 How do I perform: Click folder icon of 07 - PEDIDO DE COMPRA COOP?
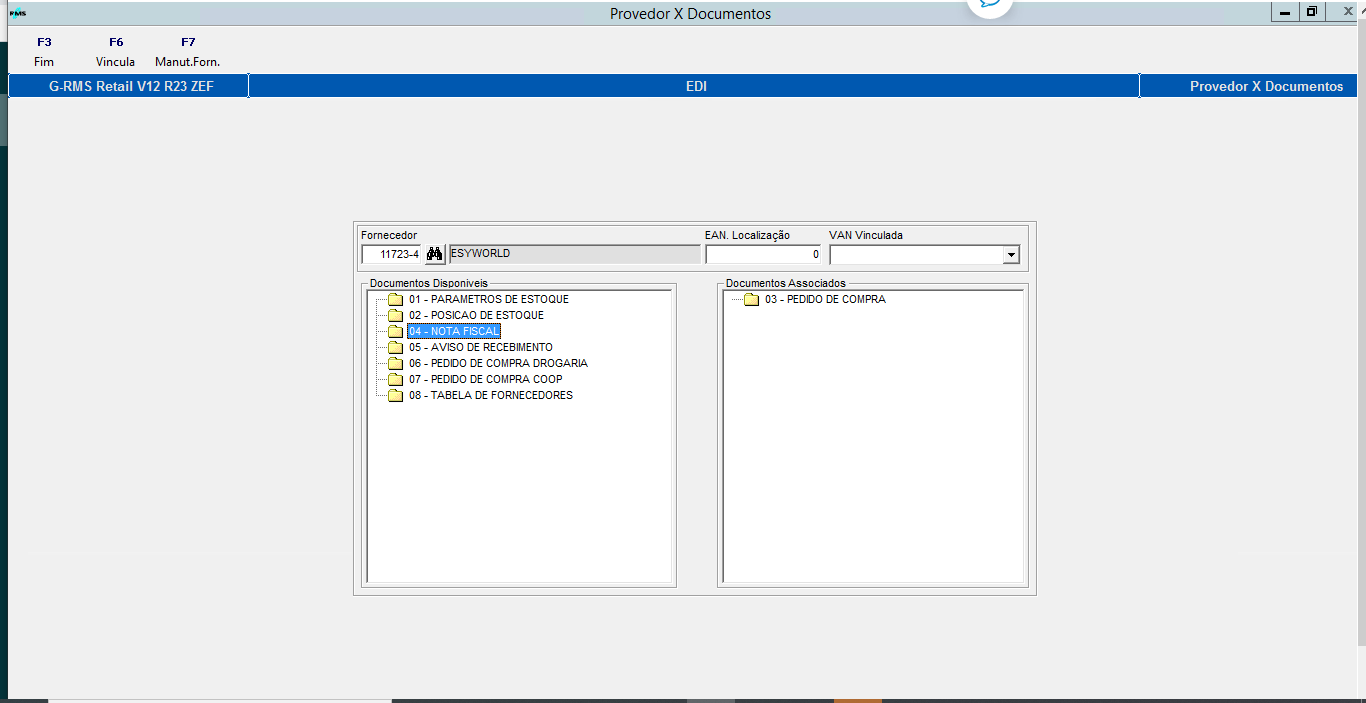pyautogui.click(x=395, y=379)
